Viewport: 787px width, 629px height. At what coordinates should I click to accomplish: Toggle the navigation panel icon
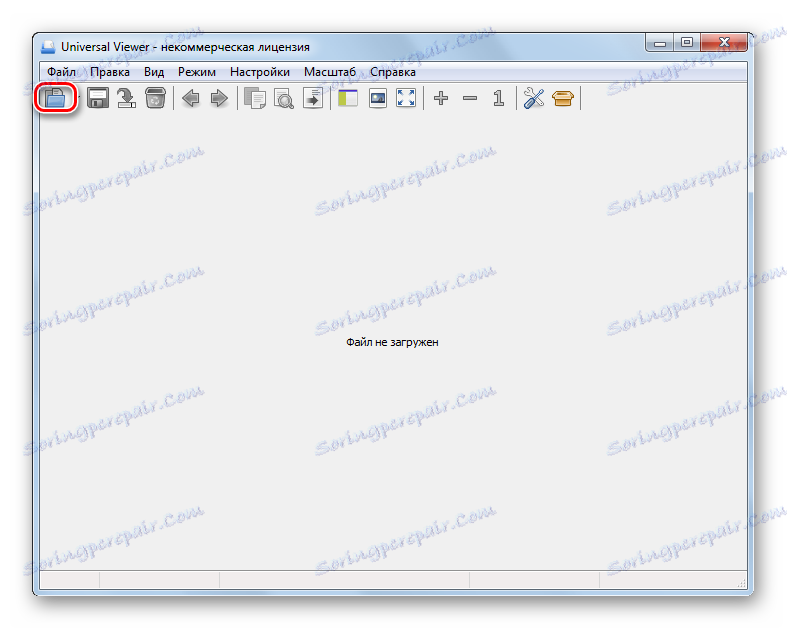click(348, 98)
